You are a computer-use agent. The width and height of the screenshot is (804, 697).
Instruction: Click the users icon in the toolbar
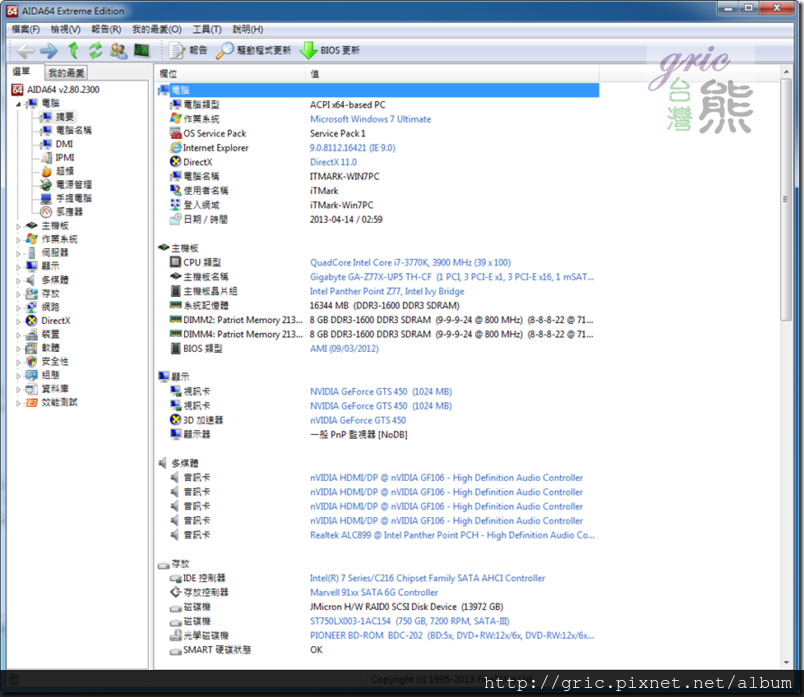tap(118, 50)
